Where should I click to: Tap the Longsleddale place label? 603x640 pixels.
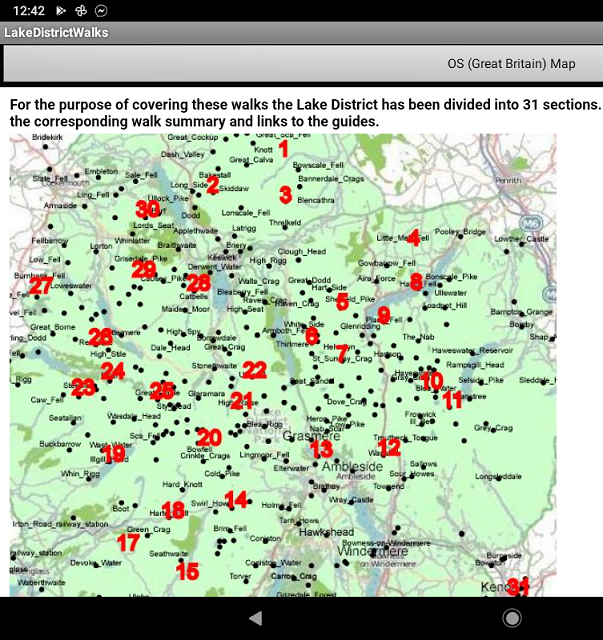click(498, 476)
